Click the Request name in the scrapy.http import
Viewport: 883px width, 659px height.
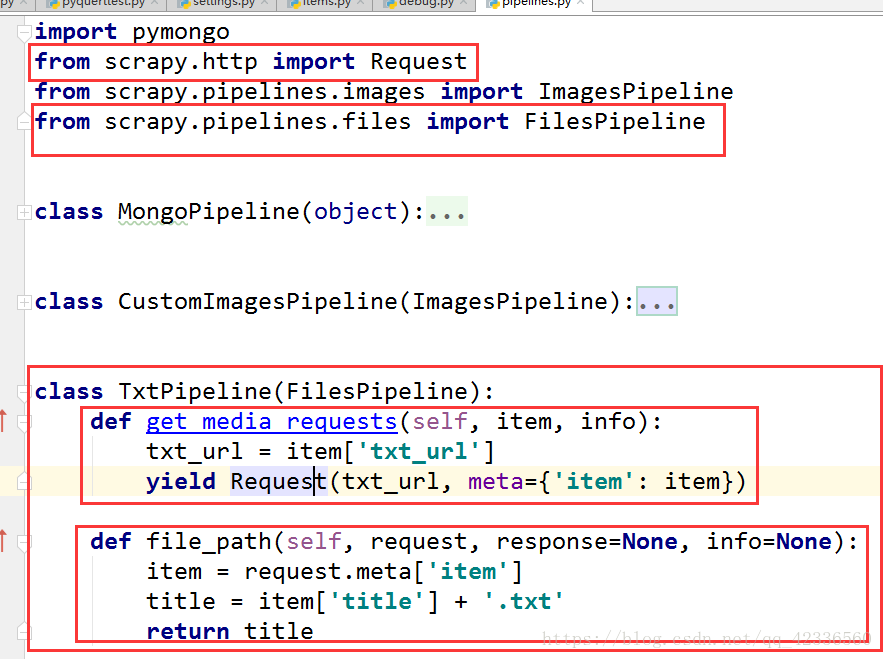pyautogui.click(x=418, y=61)
